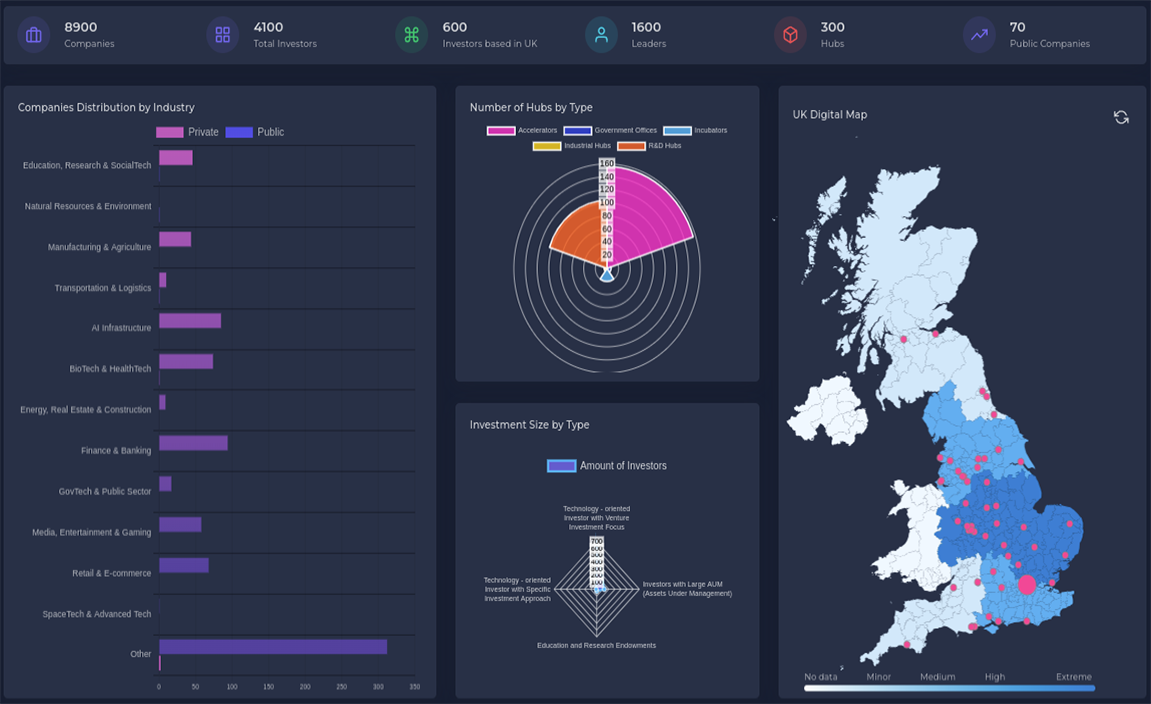Click the Other industry bar
This screenshot has width=1151, height=704.
point(272,647)
